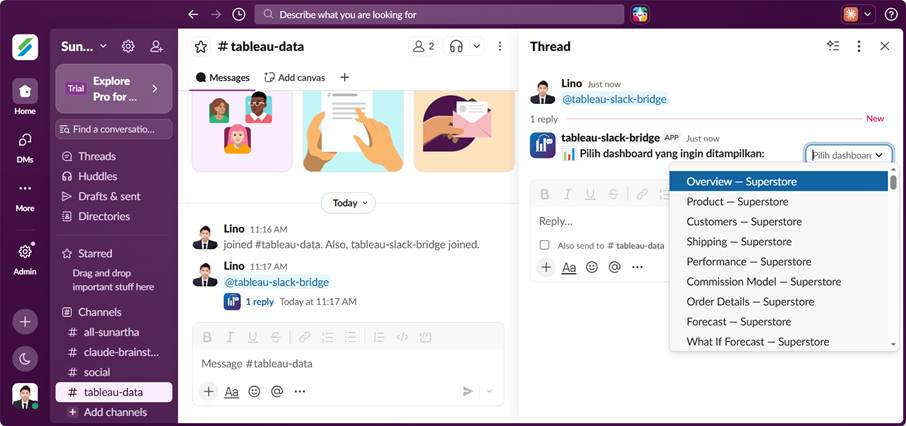Choose Forecast — Superstore option
906x426 pixels.
[x=778, y=322]
